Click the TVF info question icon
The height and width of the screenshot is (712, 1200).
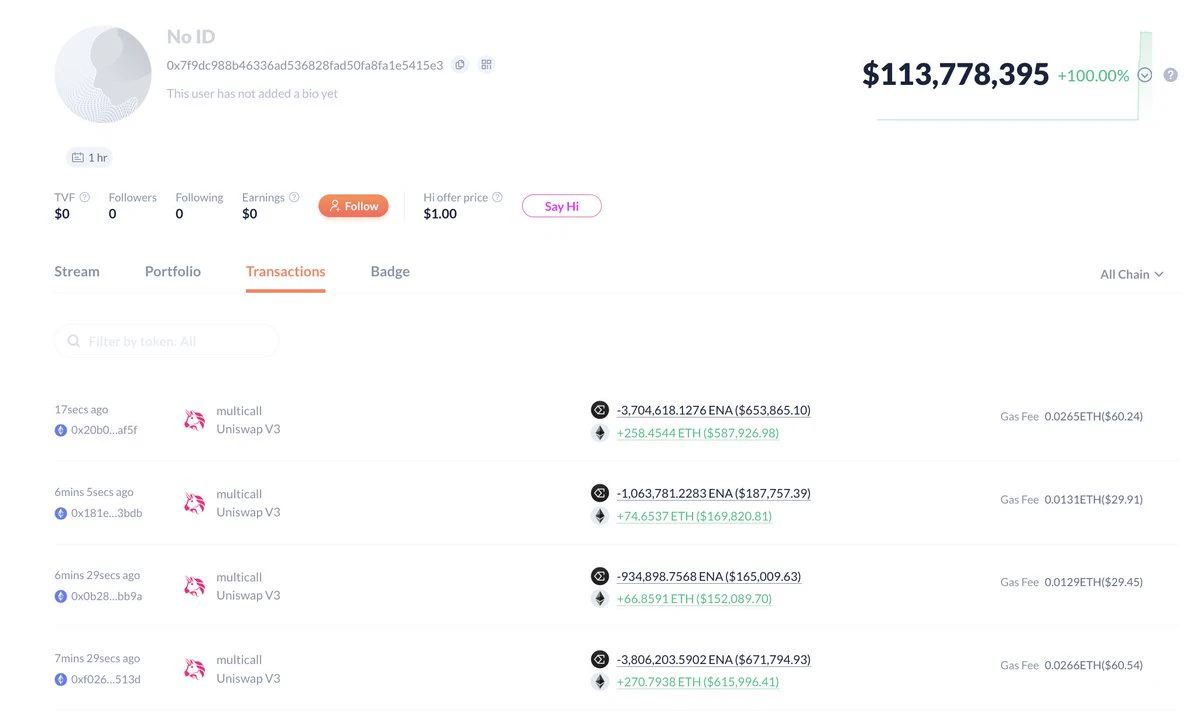pos(85,197)
